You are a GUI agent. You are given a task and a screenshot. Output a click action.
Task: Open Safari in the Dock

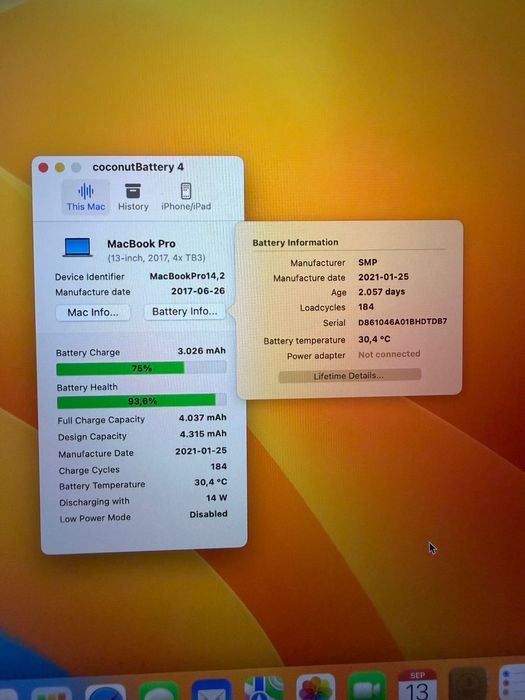[105, 693]
